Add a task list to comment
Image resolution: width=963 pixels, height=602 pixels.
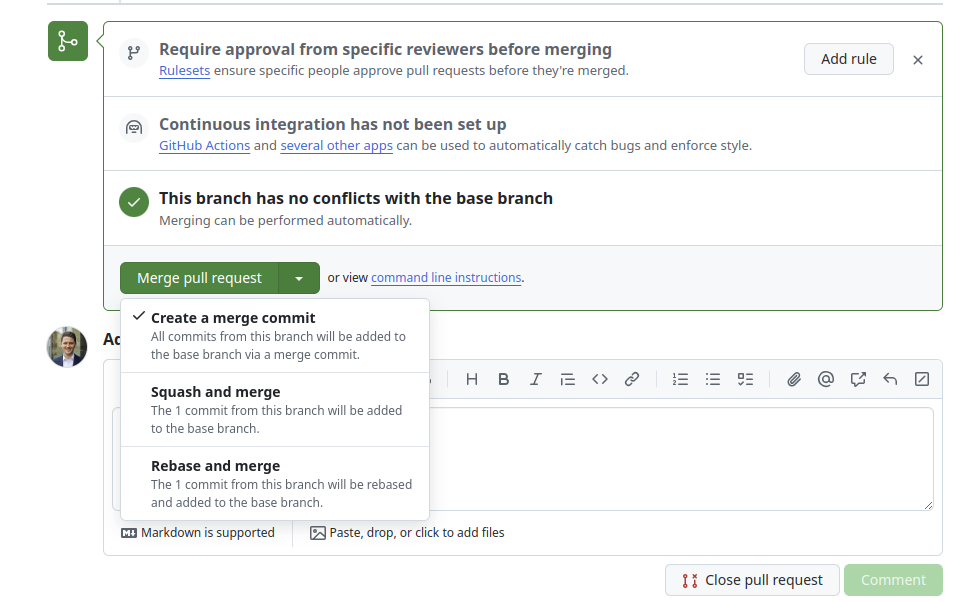click(745, 379)
